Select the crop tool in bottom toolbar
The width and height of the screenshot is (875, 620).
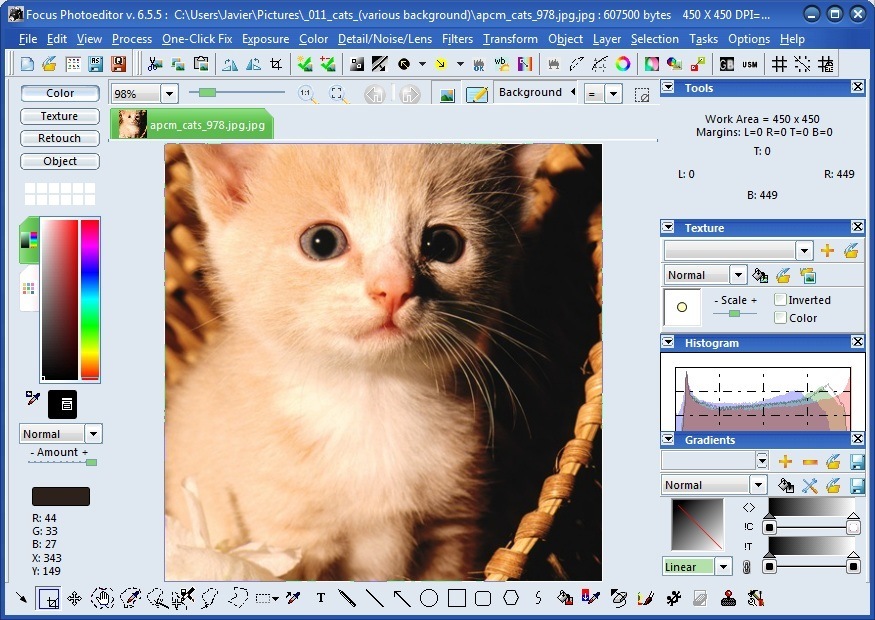pyautogui.click(x=48, y=598)
